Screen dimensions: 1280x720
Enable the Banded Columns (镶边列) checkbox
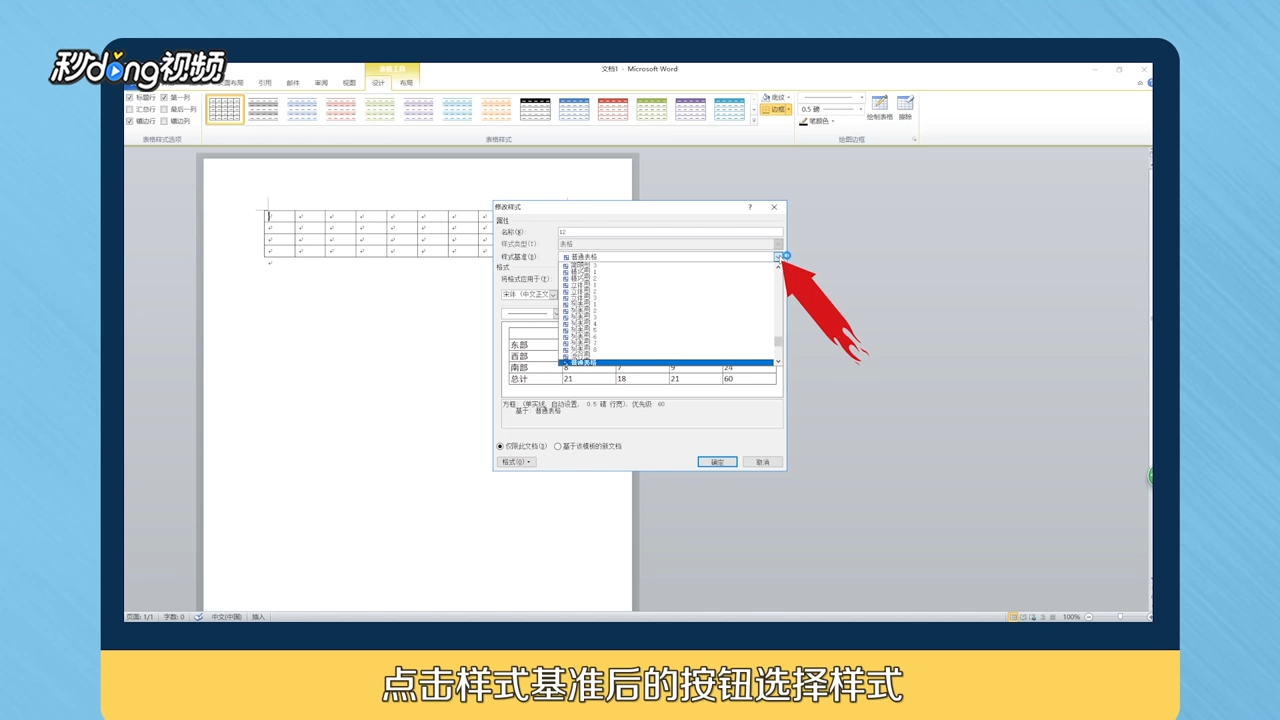point(164,121)
